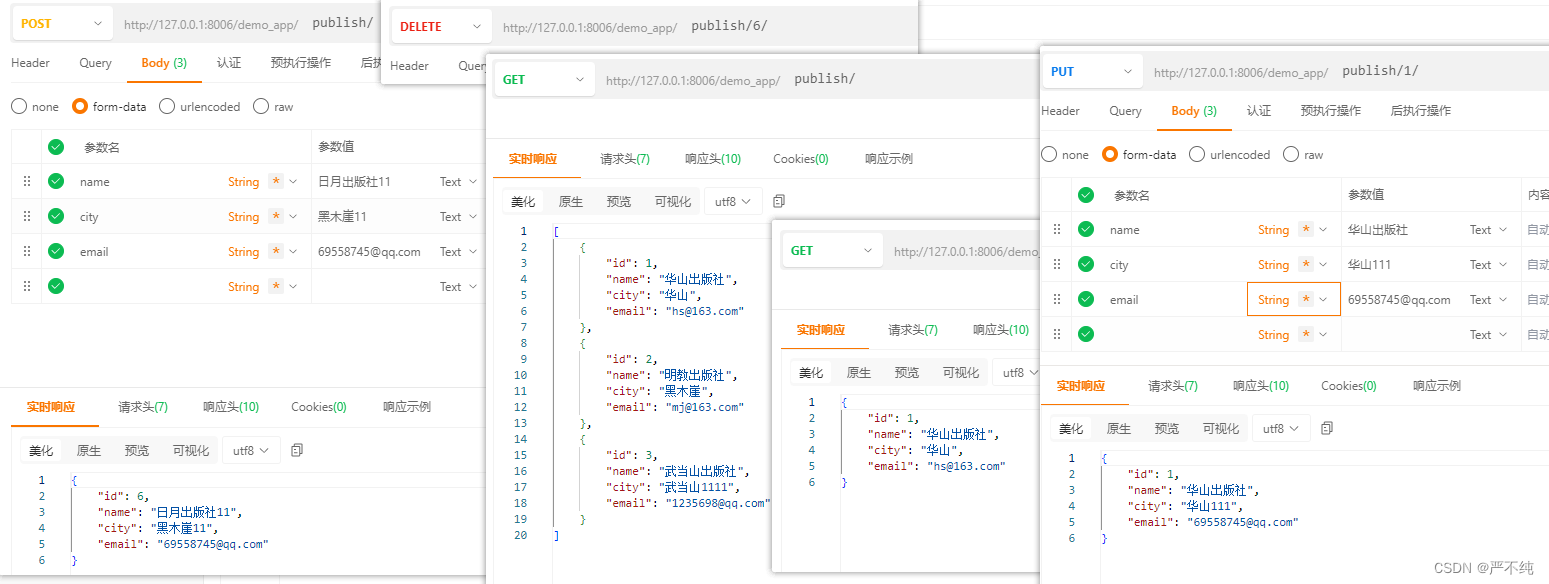Open the Text type dropdown of PUT city row
Screen dimensions: 1549x584
click(x=1488, y=265)
